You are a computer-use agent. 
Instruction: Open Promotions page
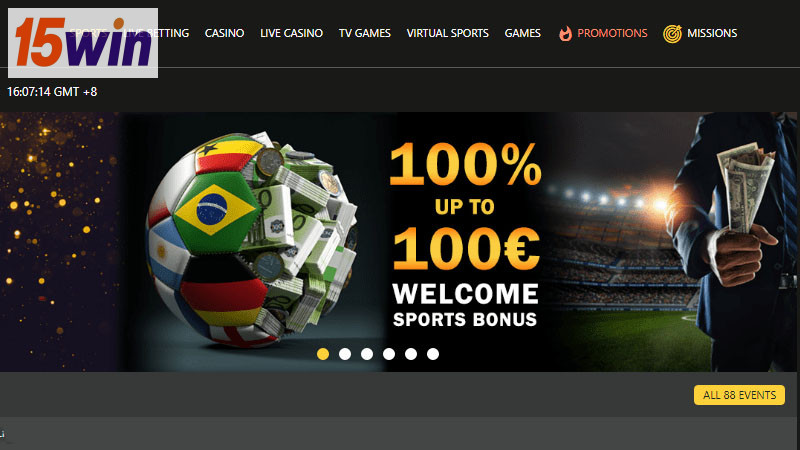pos(612,33)
